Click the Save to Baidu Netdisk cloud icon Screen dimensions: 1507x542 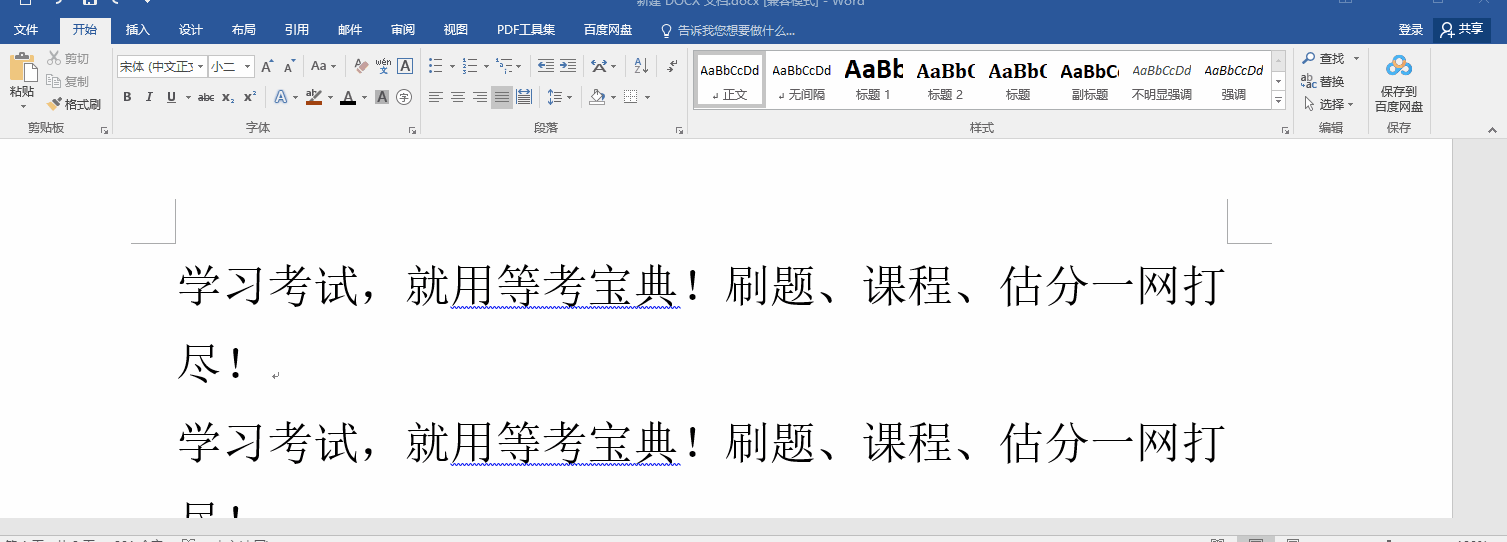click(1398, 67)
